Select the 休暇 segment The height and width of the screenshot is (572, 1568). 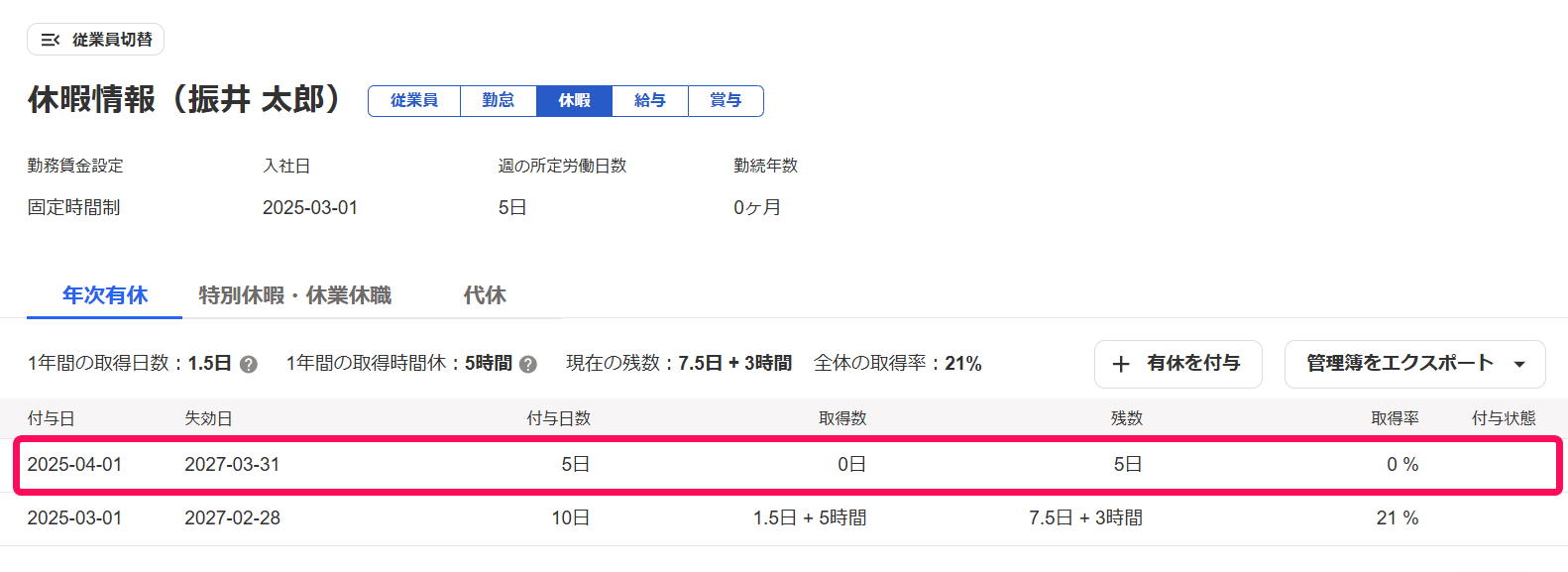[x=575, y=100]
